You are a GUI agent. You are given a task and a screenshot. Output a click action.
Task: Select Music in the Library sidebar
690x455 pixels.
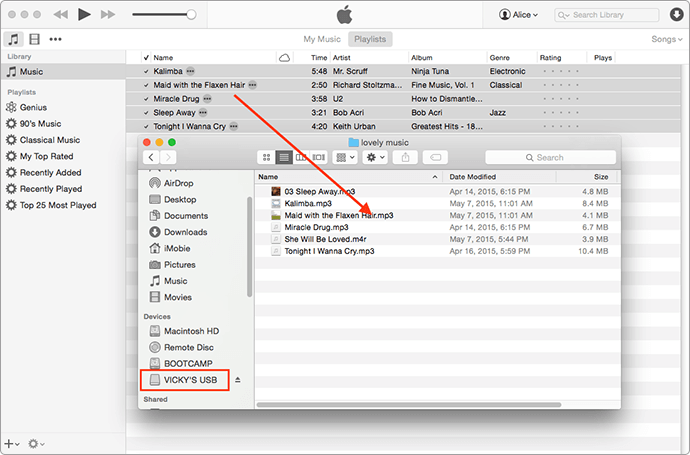tap(63, 72)
